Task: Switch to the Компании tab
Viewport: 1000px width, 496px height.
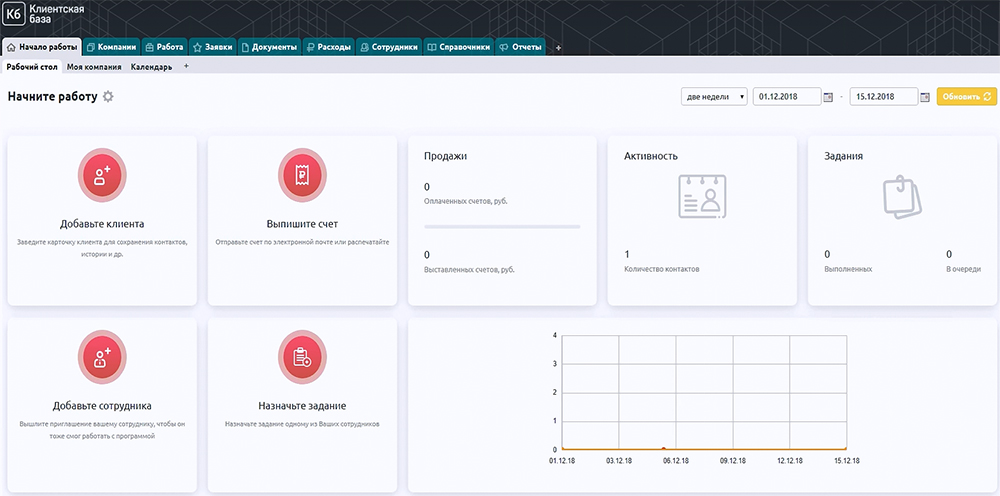Action: click(112, 47)
